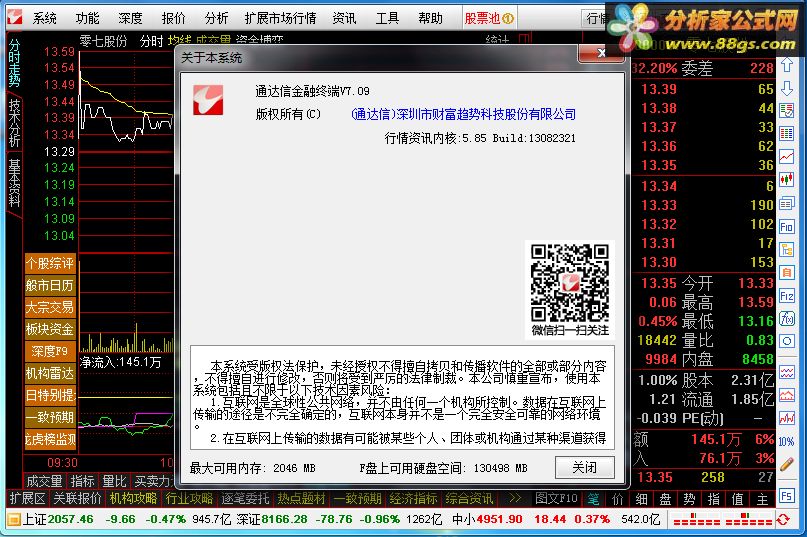807x537 pixels.
Task: Open the 分析 menu
Action: click(x=216, y=19)
